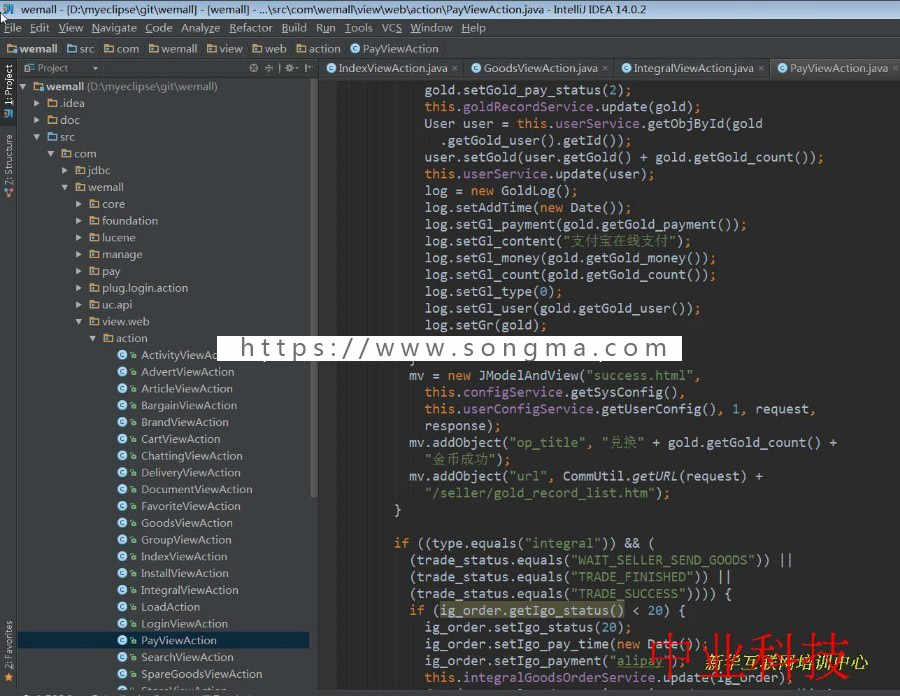Click the Scroll from Source icon in Project panel
Viewport: 900px width, 696px height.
pyautogui.click(x=254, y=68)
